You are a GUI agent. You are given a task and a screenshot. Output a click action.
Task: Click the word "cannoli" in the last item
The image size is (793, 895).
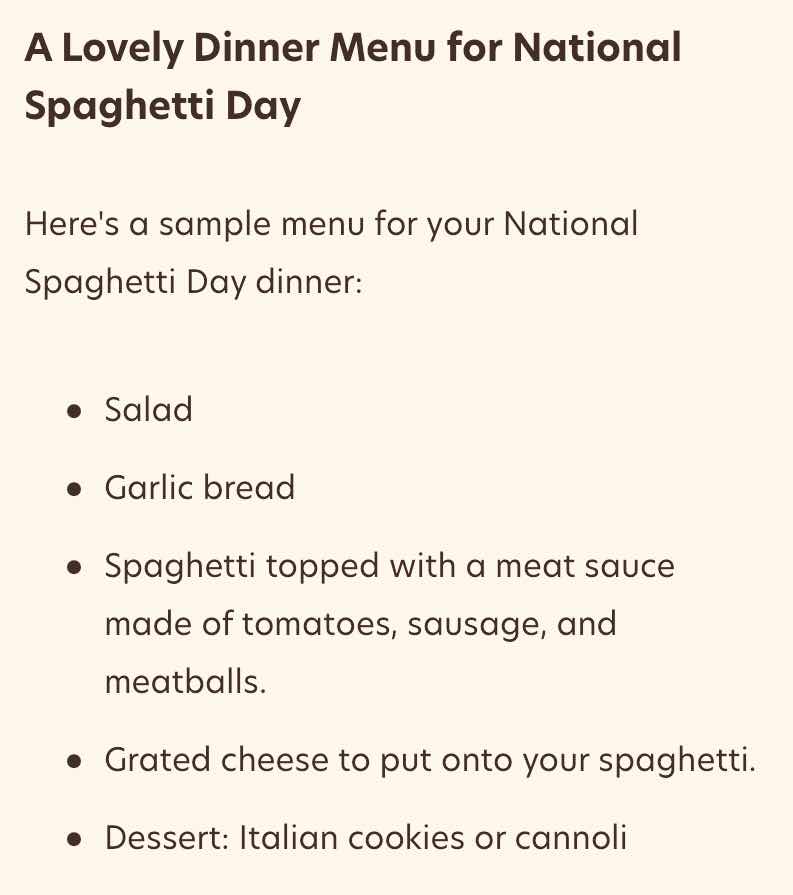(x=571, y=838)
